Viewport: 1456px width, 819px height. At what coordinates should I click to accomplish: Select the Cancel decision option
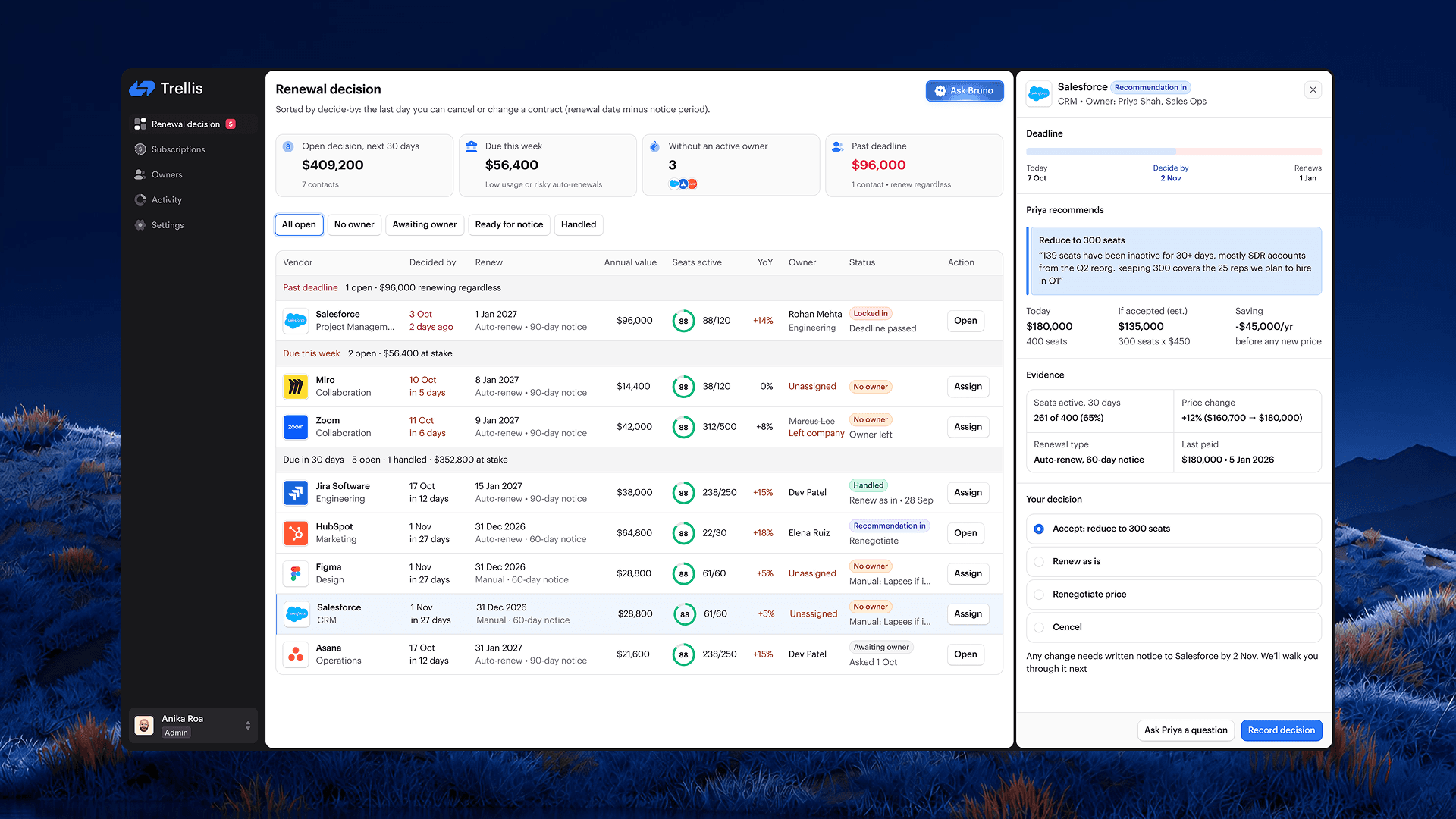point(1173,627)
